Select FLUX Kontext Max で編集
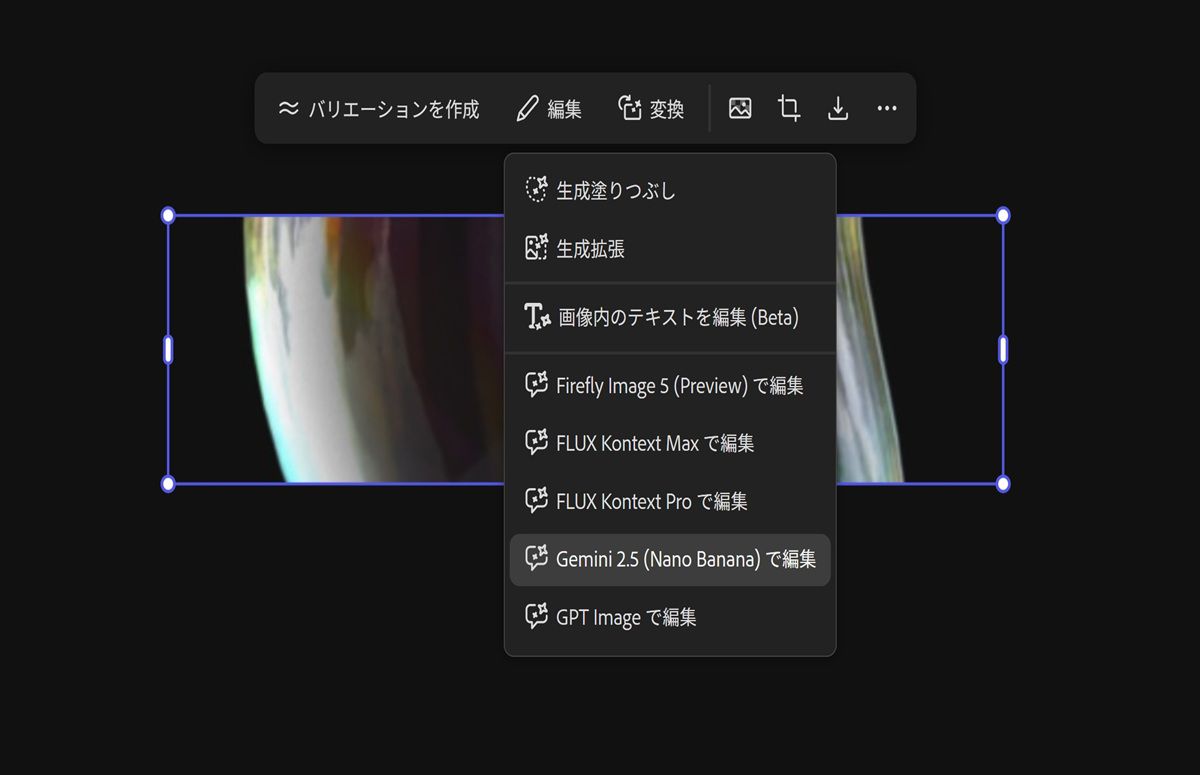 670,443
